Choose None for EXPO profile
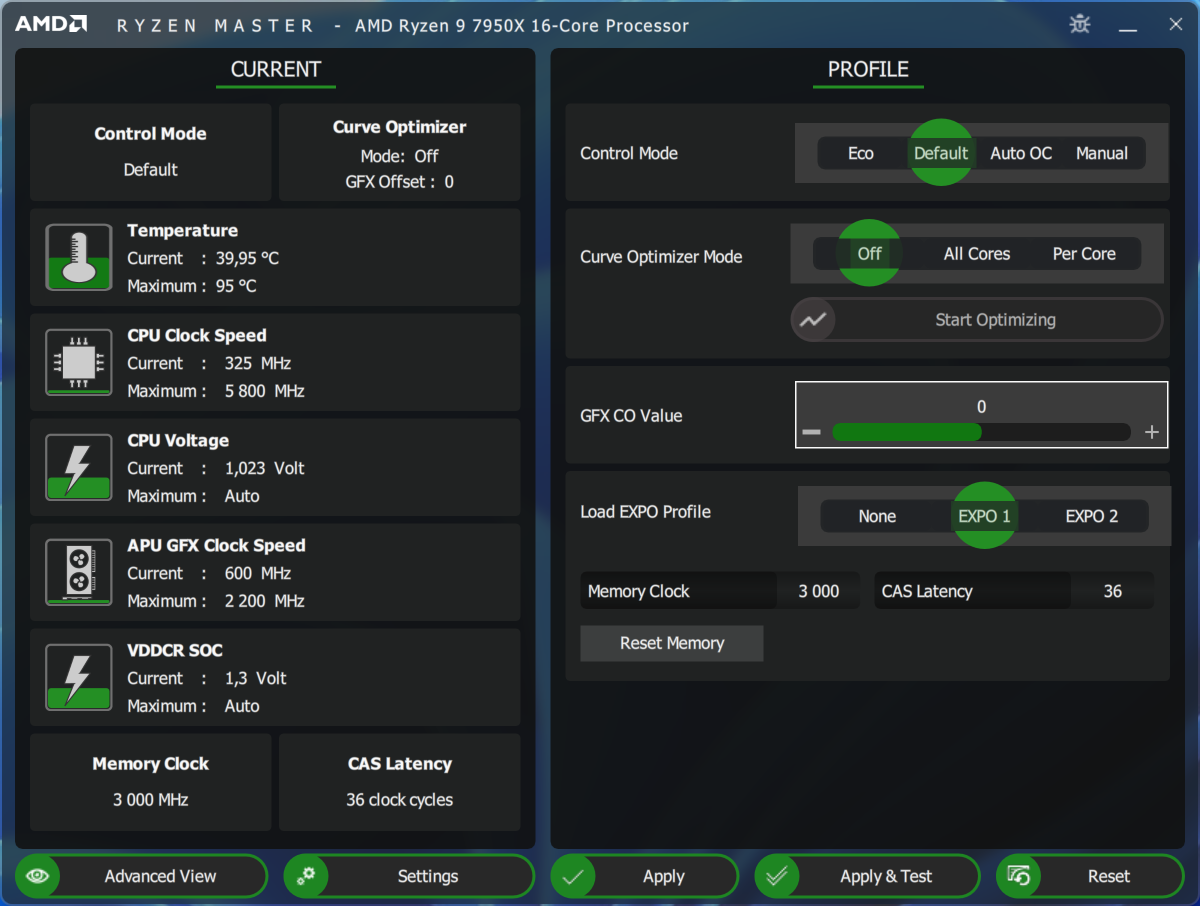The image size is (1200, 906). (877, 516)
